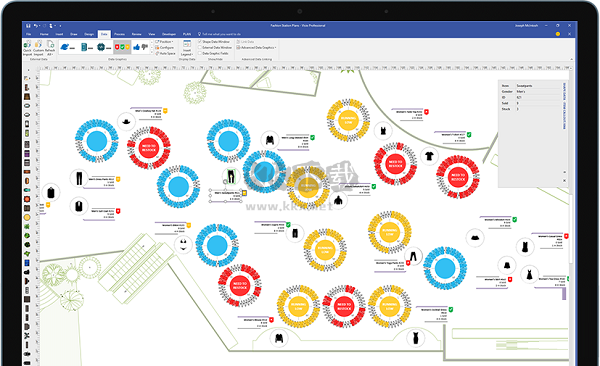Viewport: 600px width, 366px height.
Task: Collapse the ribbon with the arrow
Action: point(571,59)
